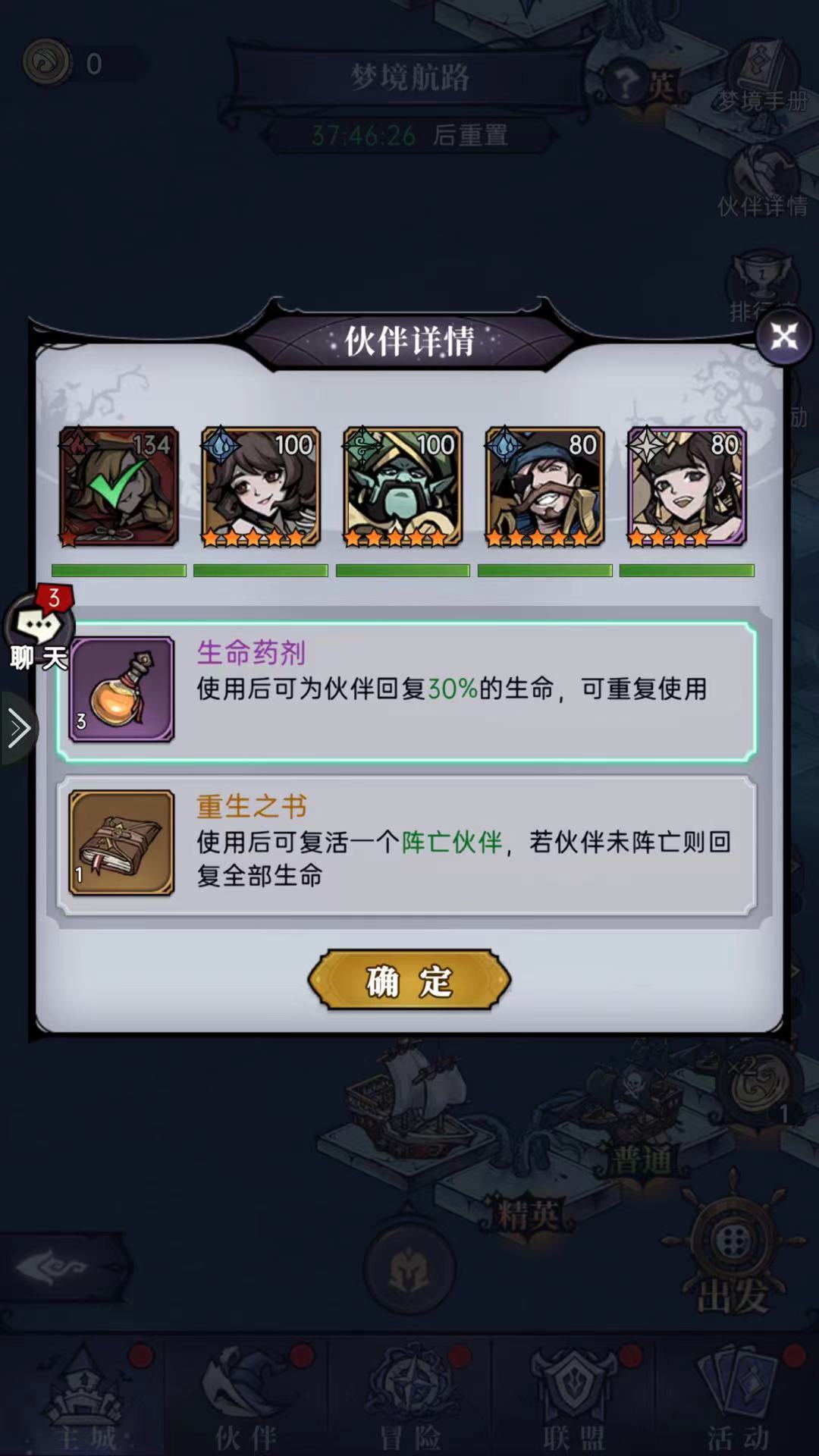Choose the level 80 eyepatch pirate companion
Screen dimensions: 819x1456
click(544, 486)
